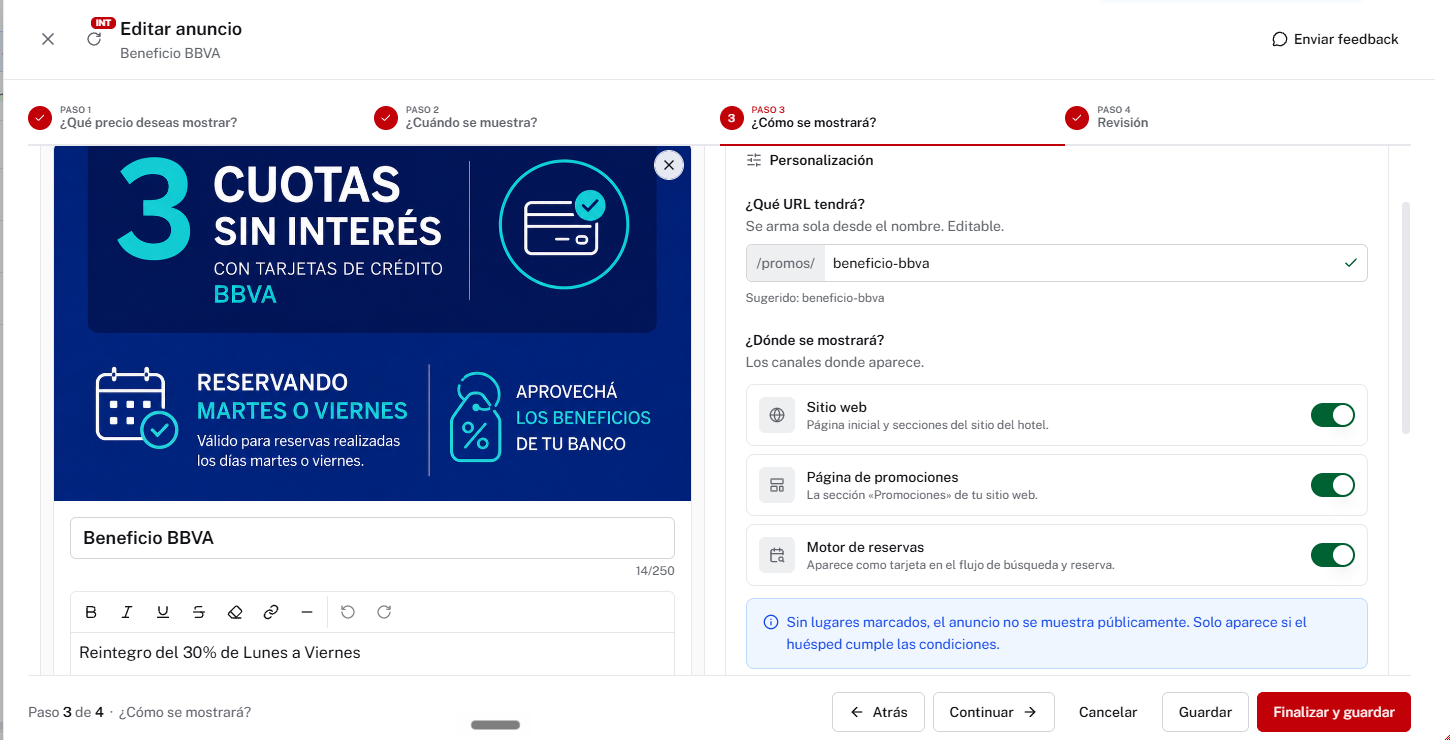Click the refresh icon beside Editar anuncio
Screen dimensions: 1453x740
point(94,39)
